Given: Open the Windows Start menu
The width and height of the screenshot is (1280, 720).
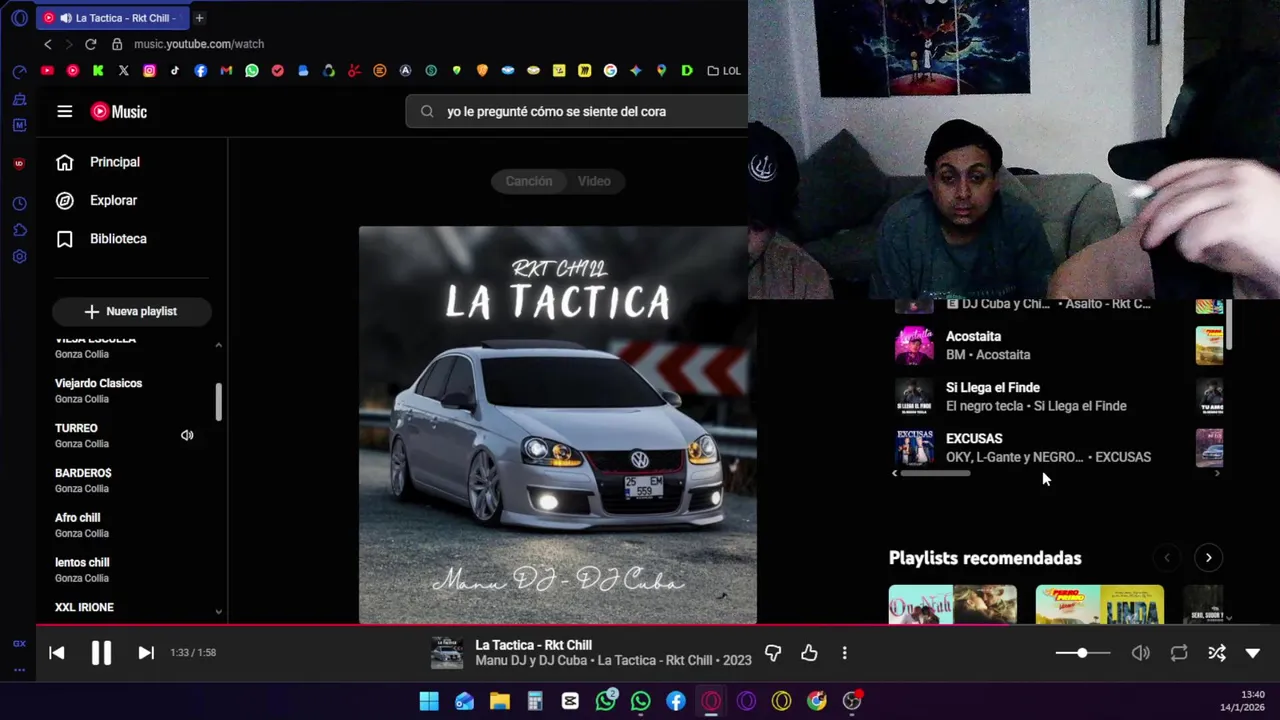Looking at the screenshot, I should coord(429,701).
